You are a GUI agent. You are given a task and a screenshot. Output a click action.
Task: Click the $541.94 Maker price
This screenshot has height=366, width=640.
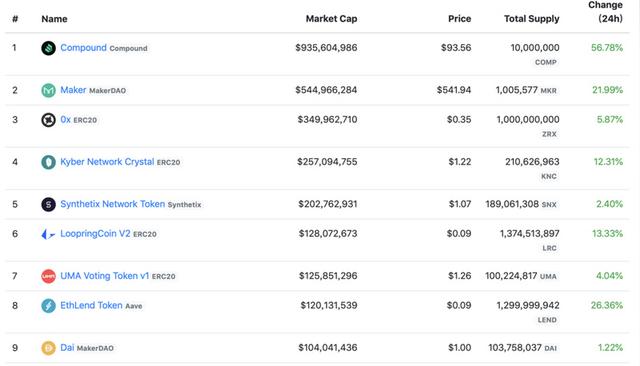click(454, 90)
